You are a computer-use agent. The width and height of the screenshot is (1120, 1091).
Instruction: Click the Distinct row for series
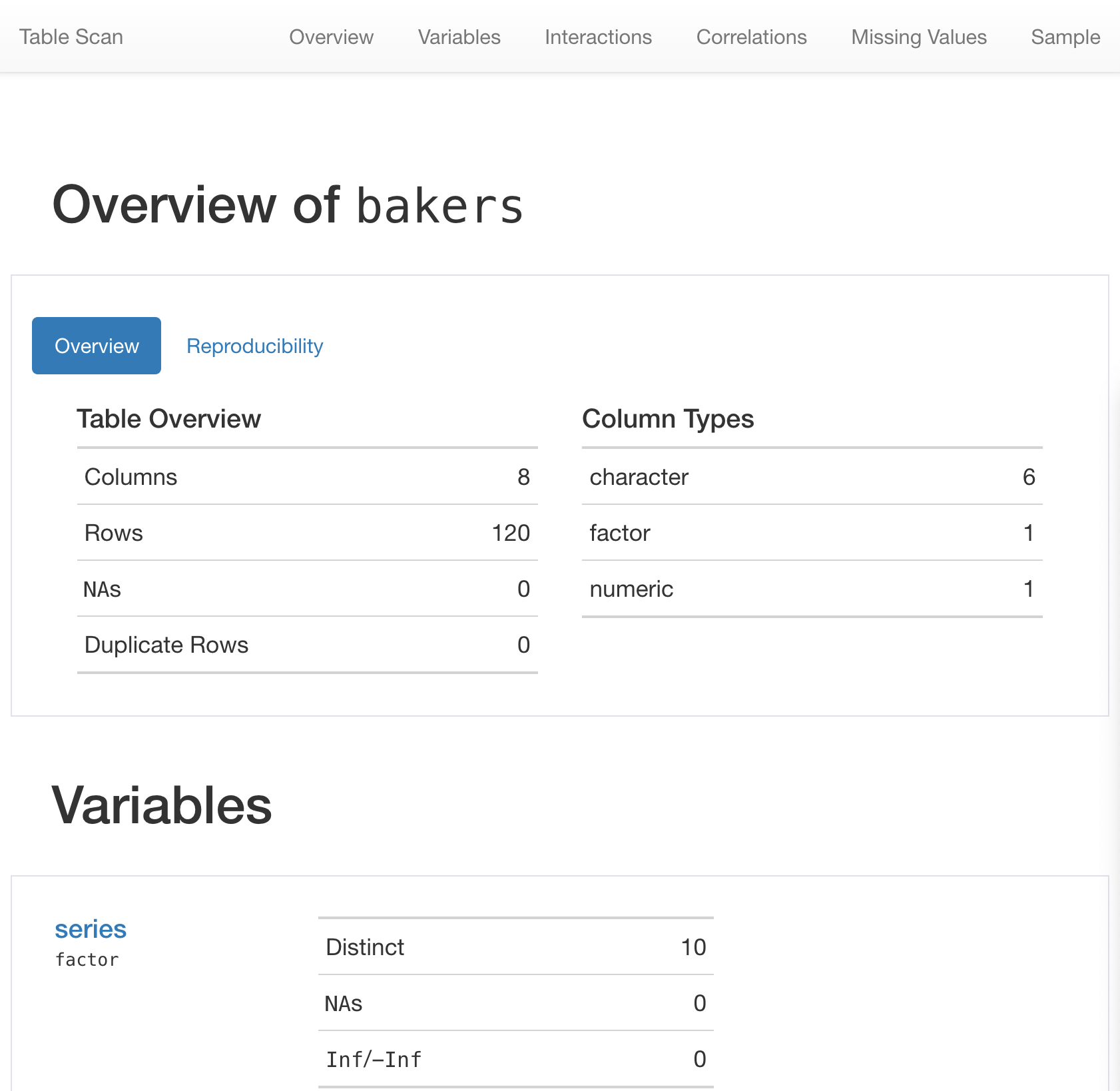click(515, 947)
